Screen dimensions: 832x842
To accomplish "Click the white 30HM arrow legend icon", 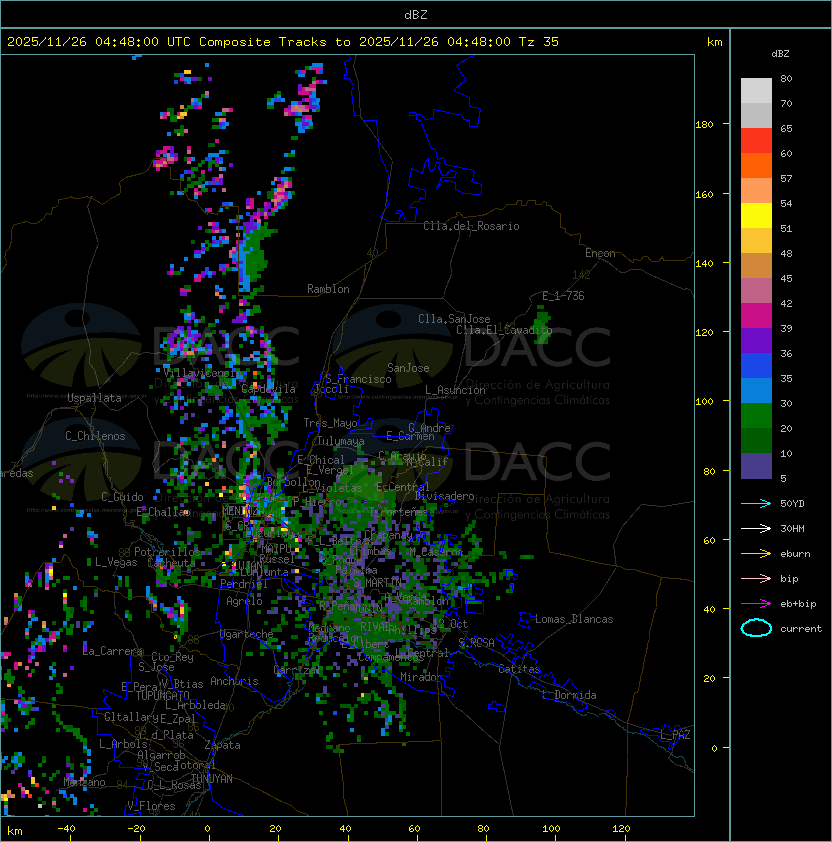I will click(756, 528).
